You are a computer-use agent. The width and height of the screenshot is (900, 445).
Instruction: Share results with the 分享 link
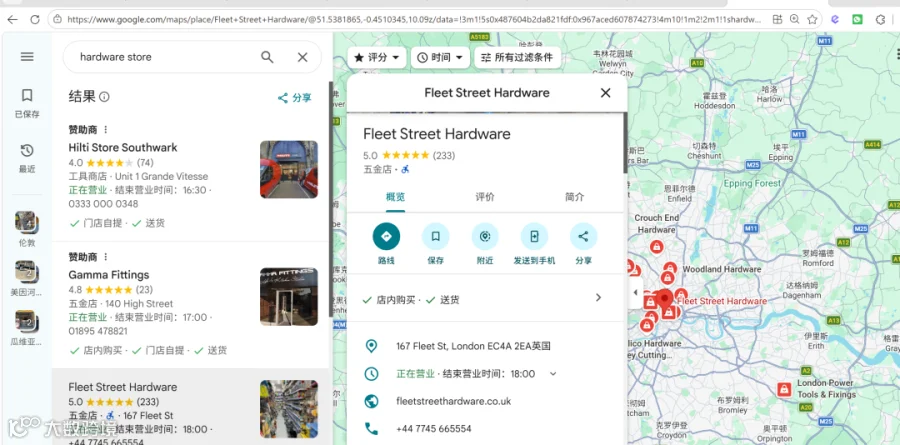(x=294, y=98)
